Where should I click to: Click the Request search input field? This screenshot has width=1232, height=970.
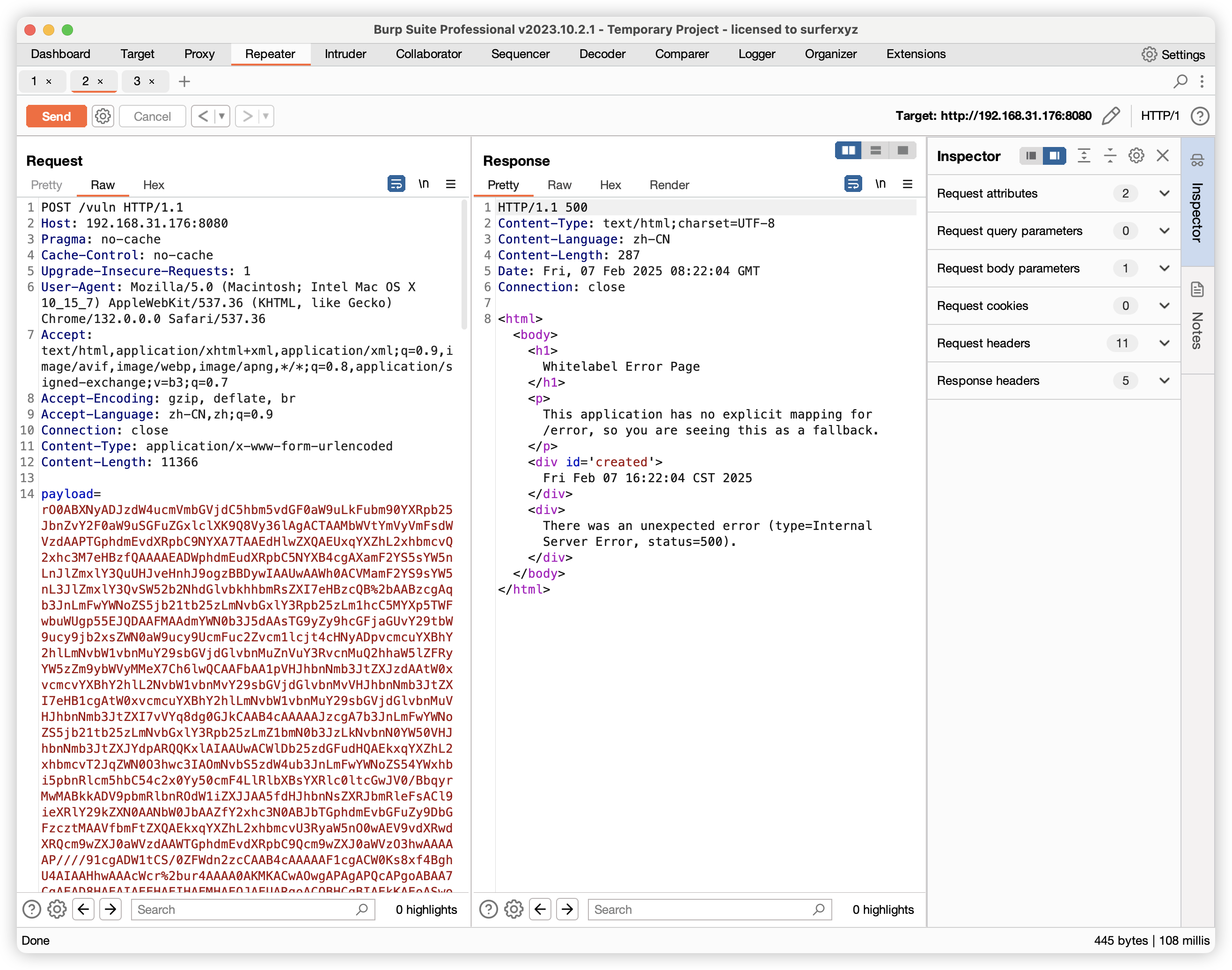pyautogui.click(x=253, y=910)
